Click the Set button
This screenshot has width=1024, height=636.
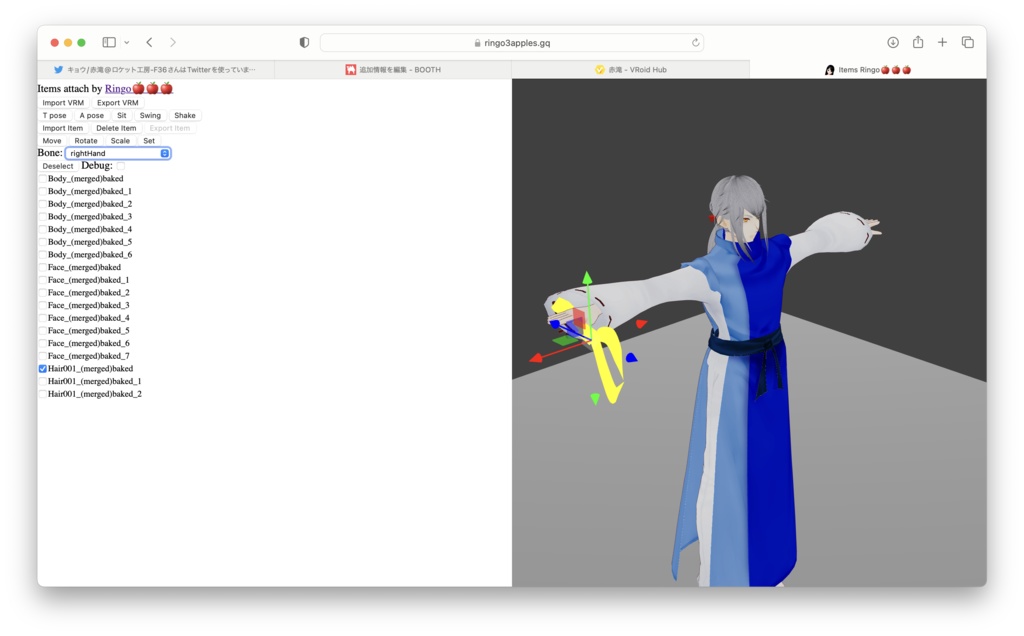[149, 140]
